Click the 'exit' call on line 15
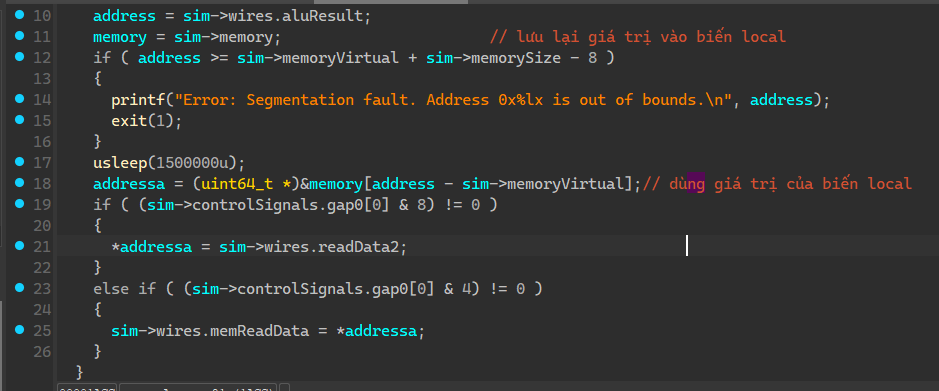Image resolution: width=939 pixels, height=391 pixels. pos(129,121)
